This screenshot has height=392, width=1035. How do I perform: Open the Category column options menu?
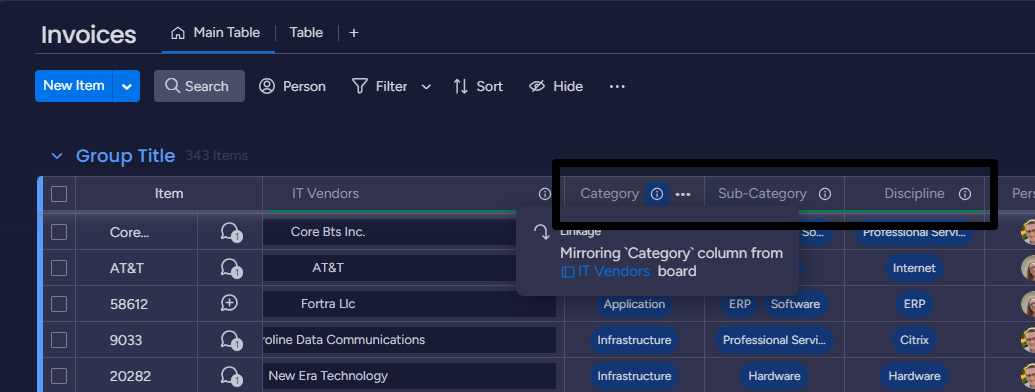point(683,194)
